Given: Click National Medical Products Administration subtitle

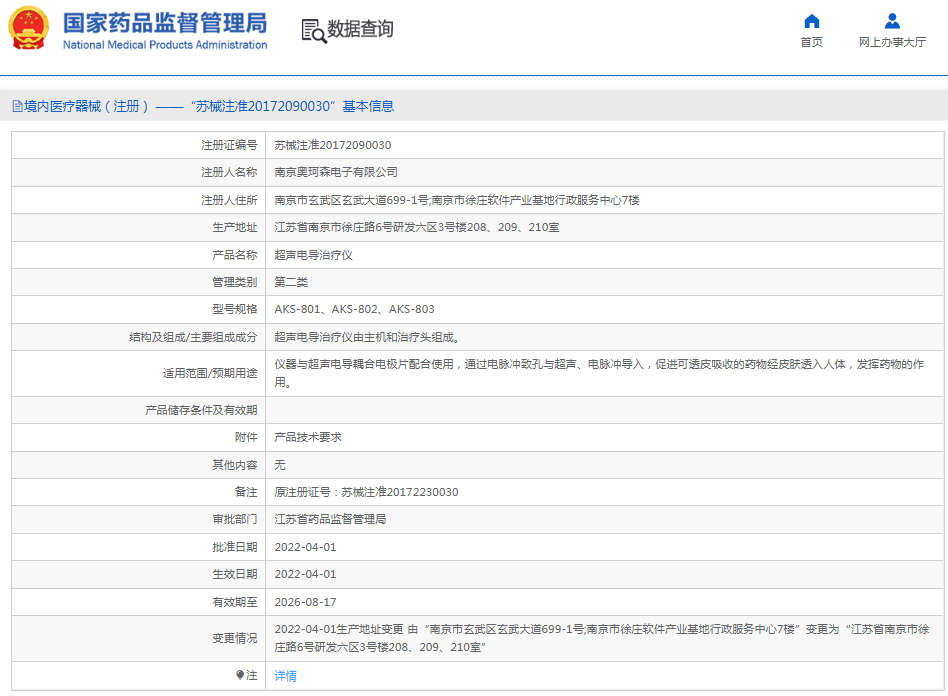Looking at the screenshot, I should [x=165, y=45].
